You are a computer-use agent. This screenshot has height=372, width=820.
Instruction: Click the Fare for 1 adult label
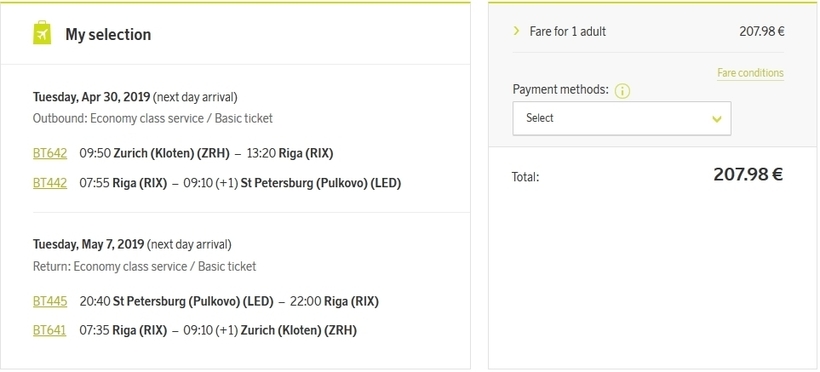567,31
